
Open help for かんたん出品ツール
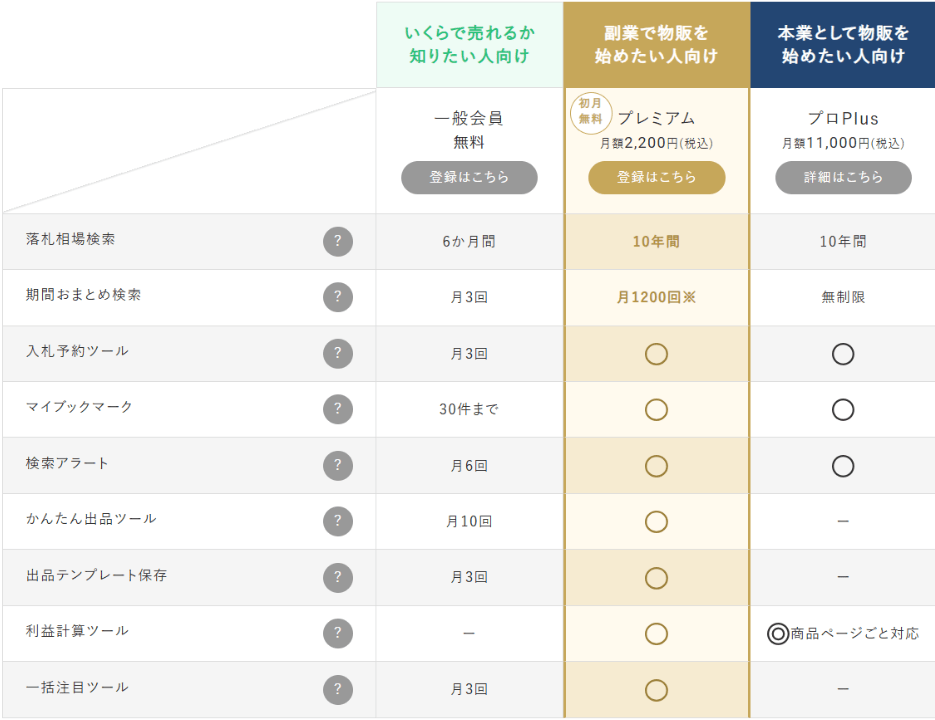click(338, 521)
